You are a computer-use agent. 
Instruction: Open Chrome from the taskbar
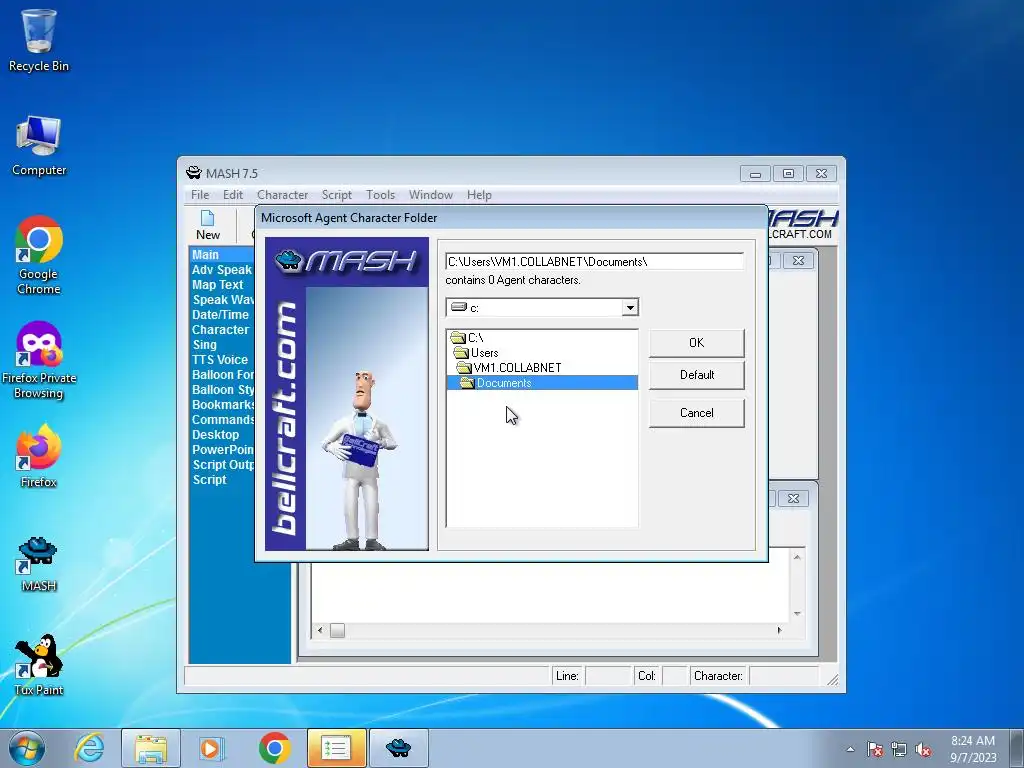coord(274,748)
